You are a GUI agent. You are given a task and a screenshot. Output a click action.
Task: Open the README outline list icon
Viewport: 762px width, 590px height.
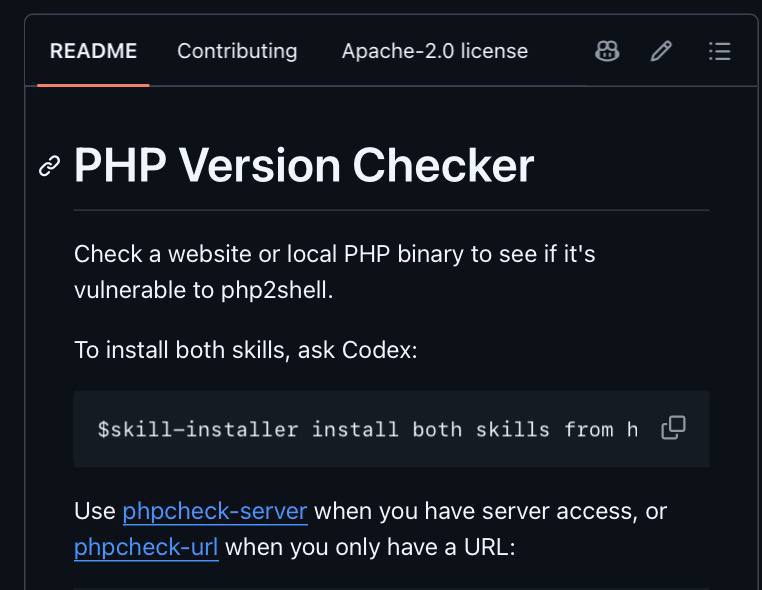[719, 51]
